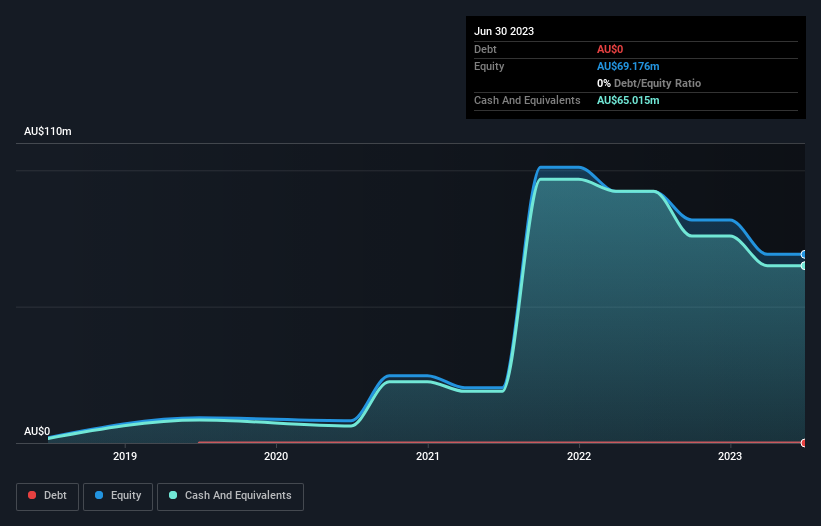The image size is (821, 526).
Task: Click the AU$65.015m cash value
Action: point(628,100)
